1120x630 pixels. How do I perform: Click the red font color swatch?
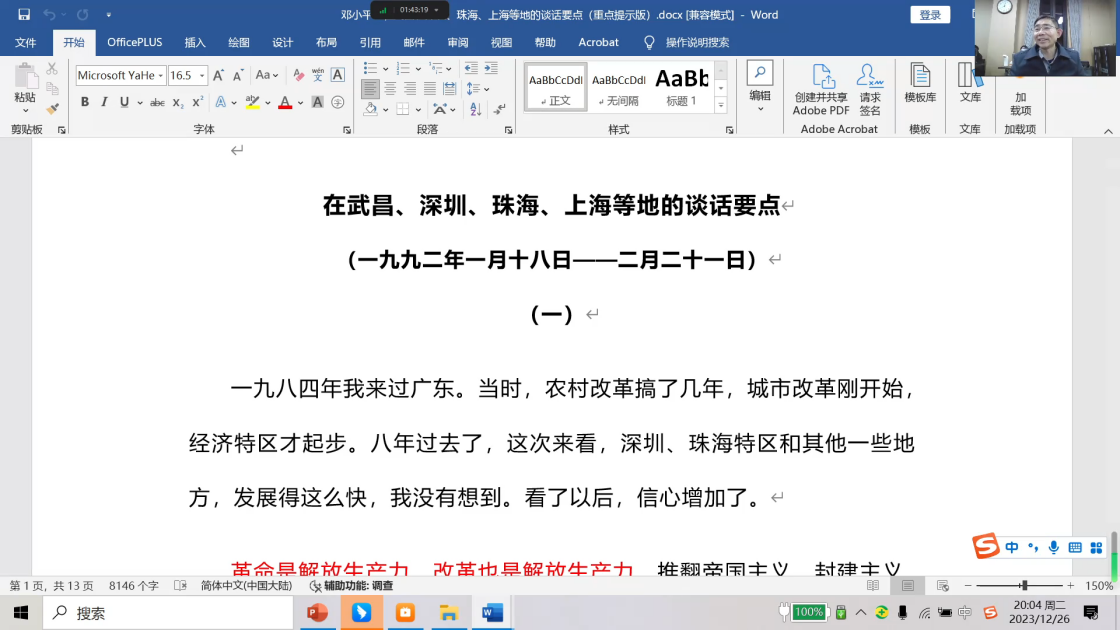tap(285, 102)
